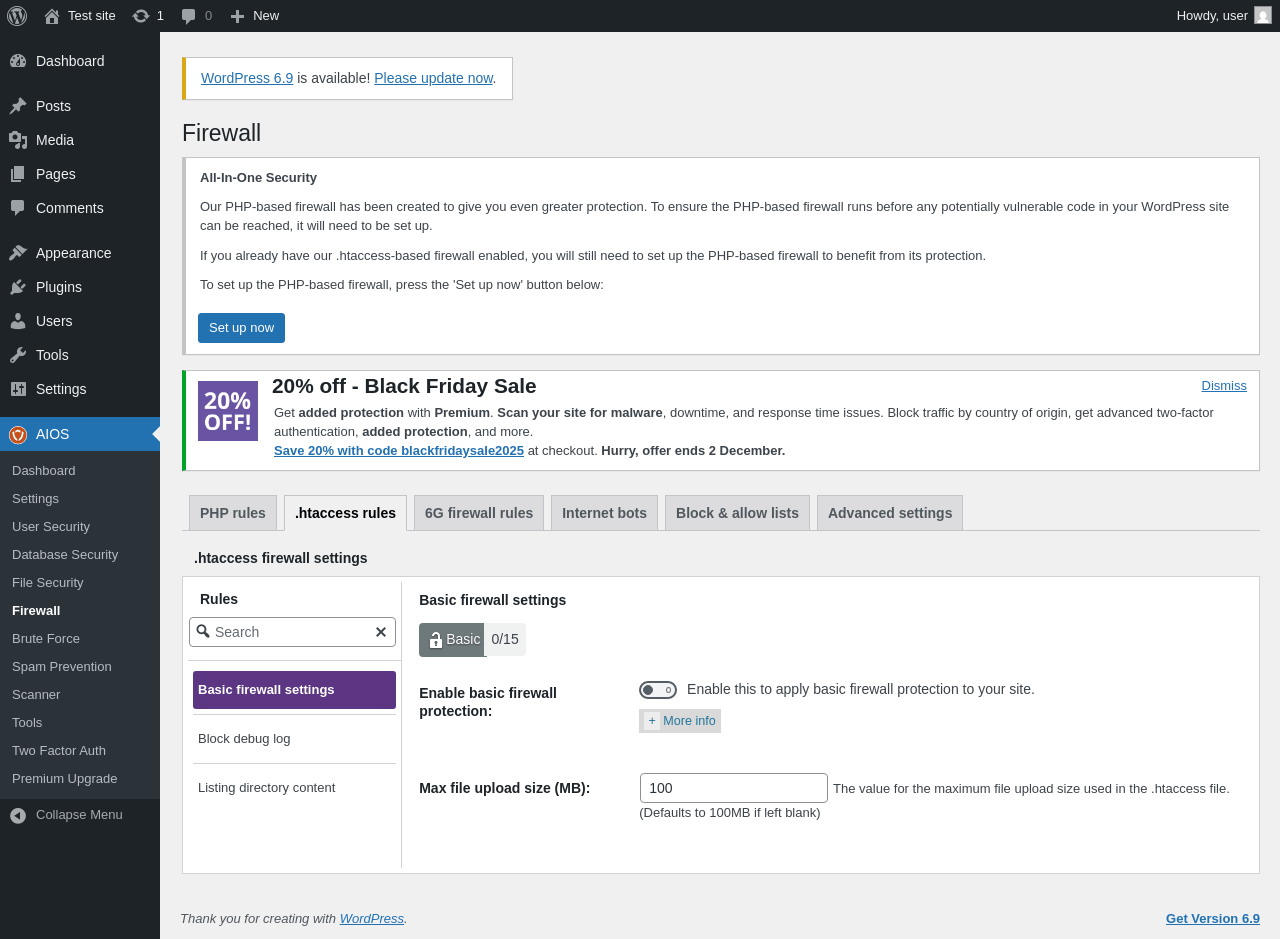Open the 6G firewall rules tab
This screenshot has height=939, width=1280.
479,513
